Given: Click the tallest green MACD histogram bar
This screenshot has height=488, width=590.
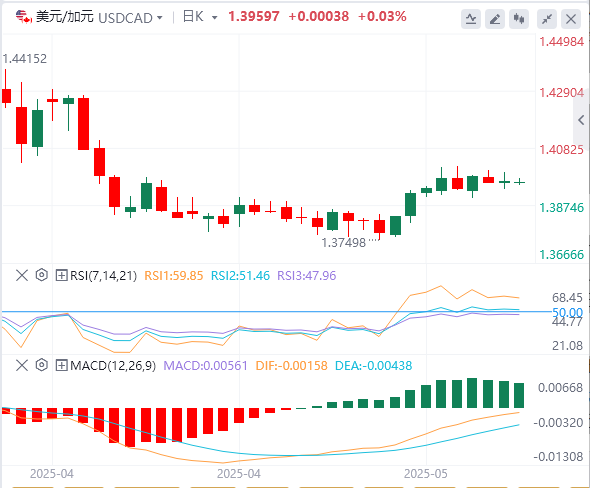Looking at the screenshot, I should 472,393.
